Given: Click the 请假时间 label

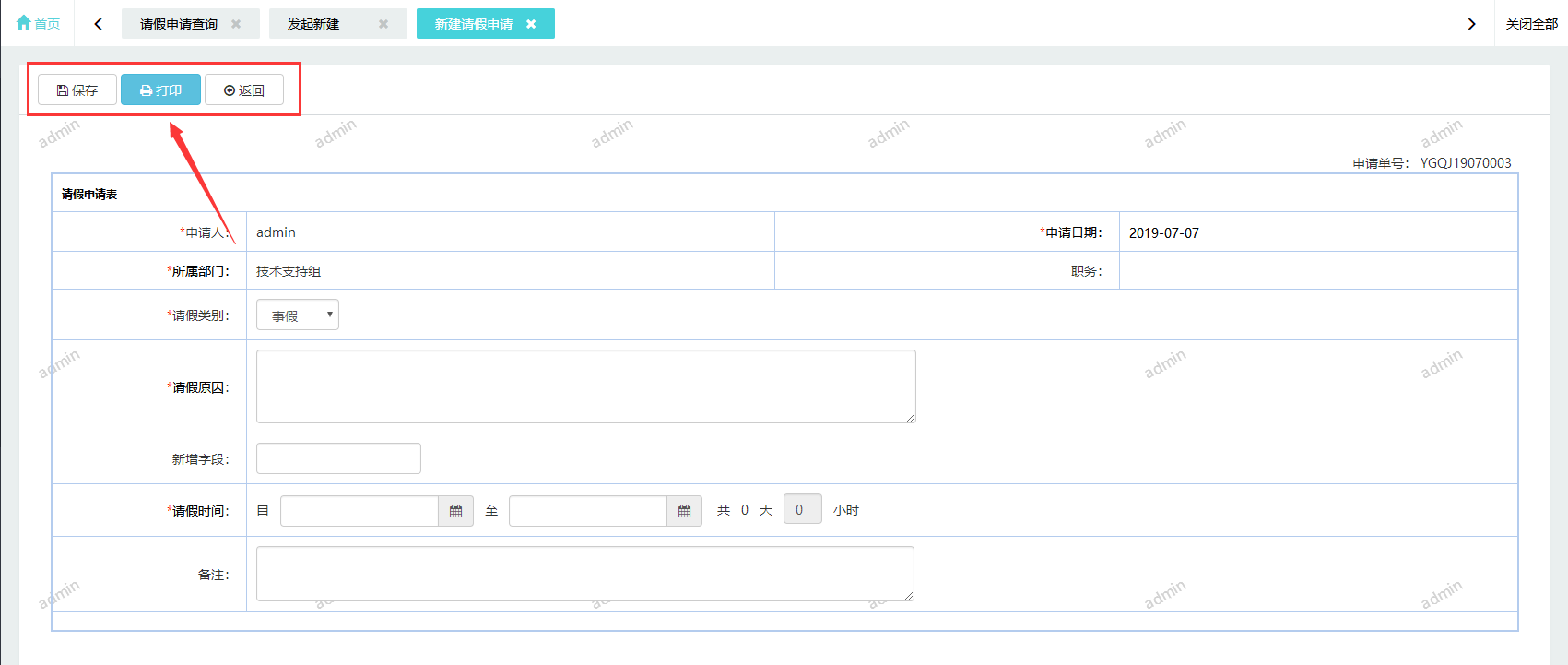Looking at the screenshot, I should pos(198,511).
